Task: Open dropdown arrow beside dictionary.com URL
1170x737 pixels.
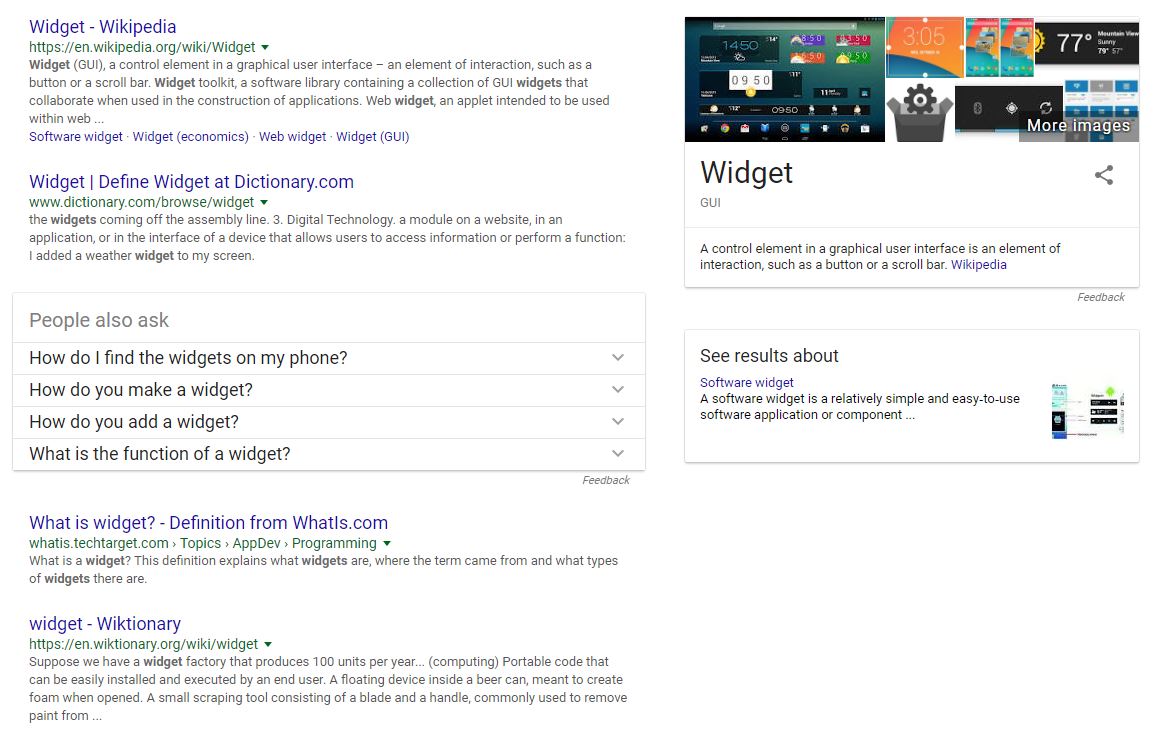Action: click(264, 203)
